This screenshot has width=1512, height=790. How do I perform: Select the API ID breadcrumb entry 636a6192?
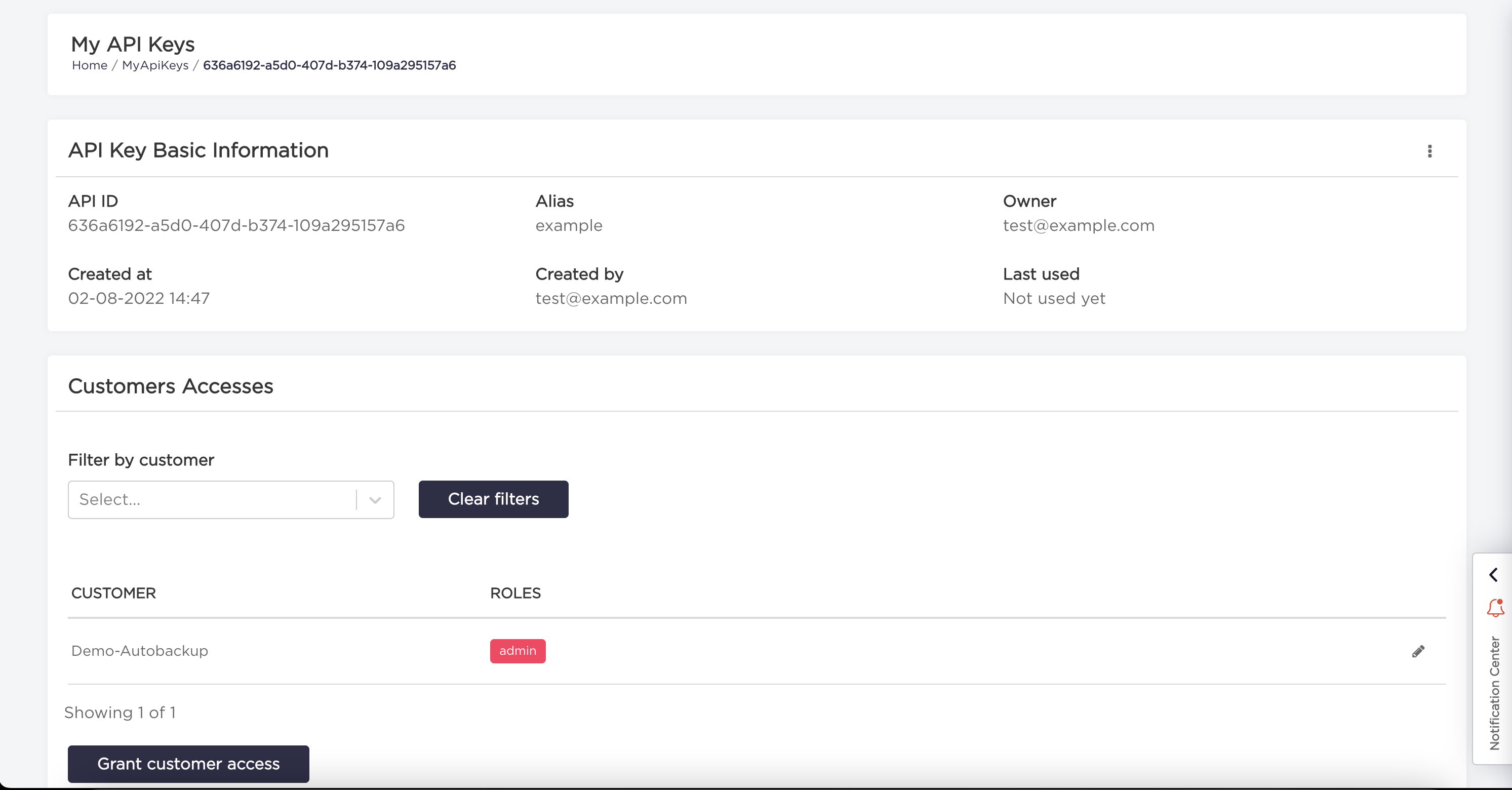pyautogui.click(x=329, y=66)
